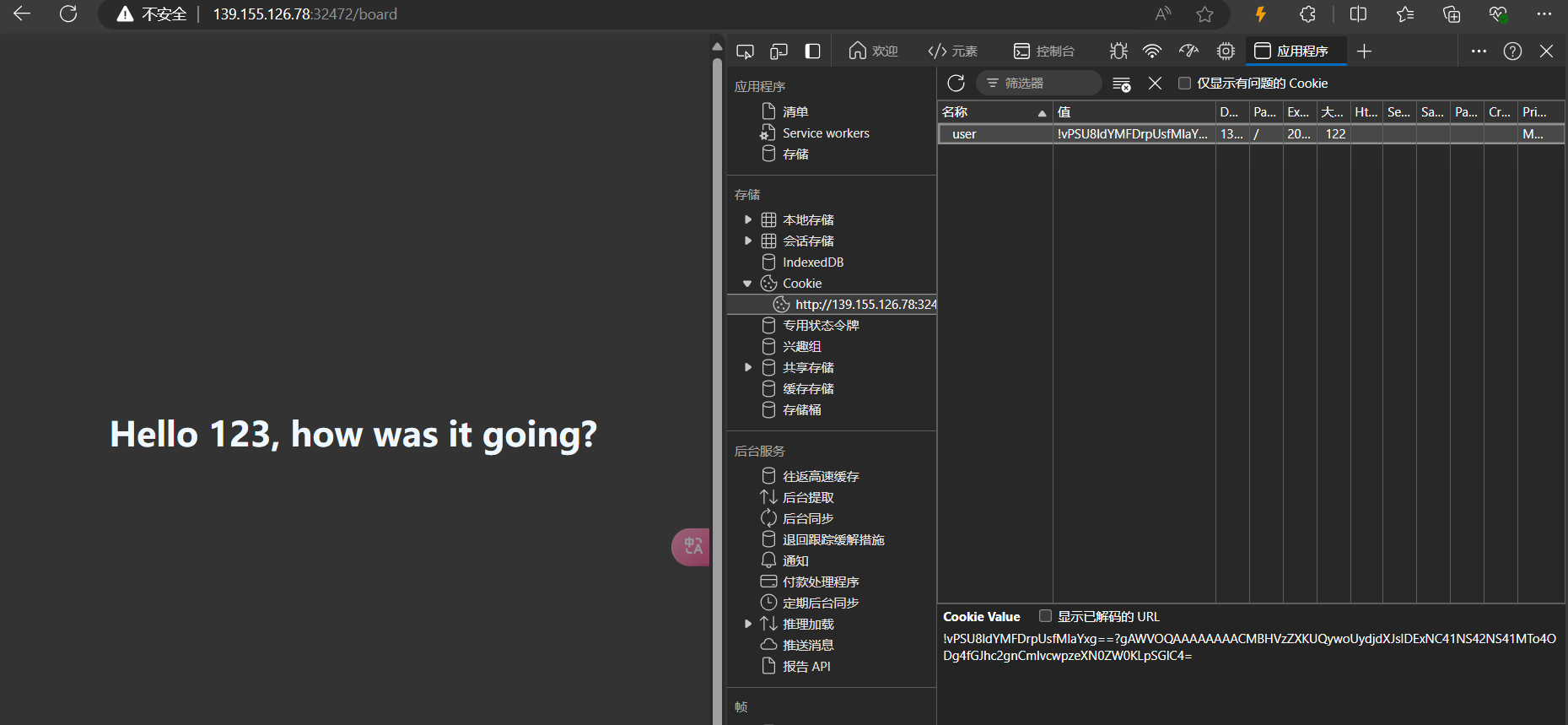Check the show URL-decoded checkbox
This screenshot has height=725, width=1568.
pos(1045,616)
